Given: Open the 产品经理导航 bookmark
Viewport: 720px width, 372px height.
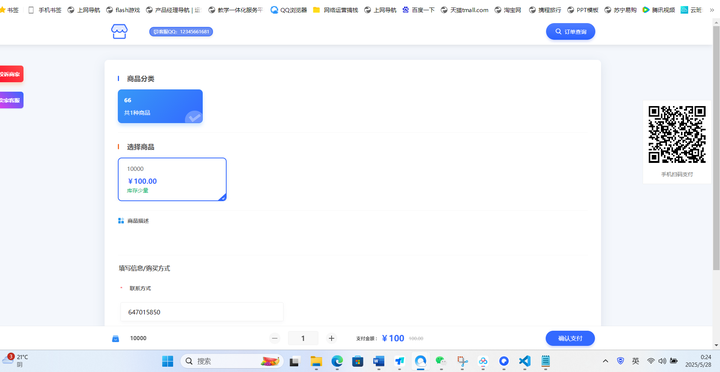Looking at the screenshot, I should click(x=173, y=10).
